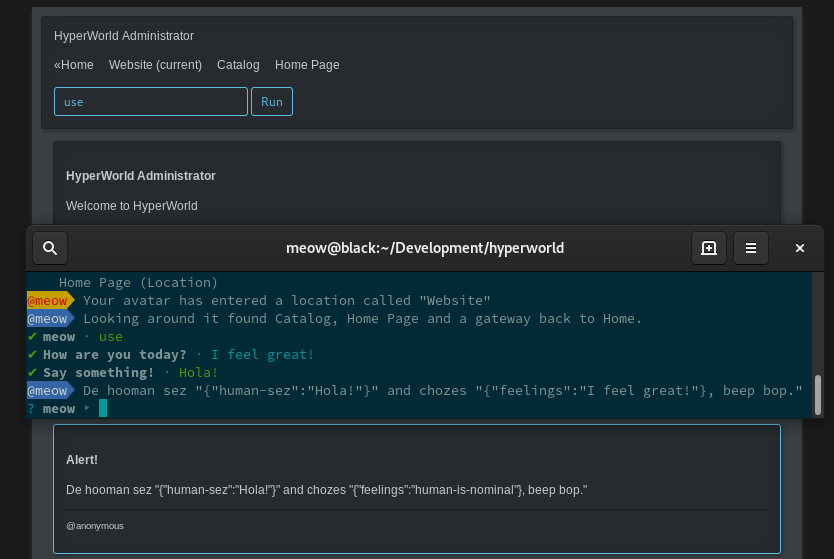Open a new terminal tab icon
Screen dimensions: 834x559
[x=708, y=248]
